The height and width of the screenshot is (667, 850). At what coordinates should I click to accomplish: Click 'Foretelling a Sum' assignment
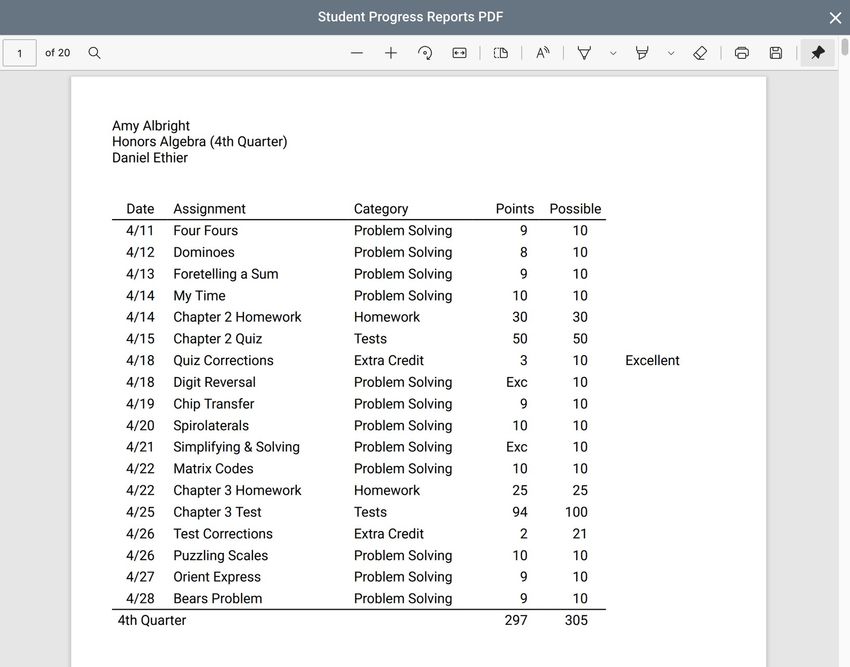pos(226,274)
